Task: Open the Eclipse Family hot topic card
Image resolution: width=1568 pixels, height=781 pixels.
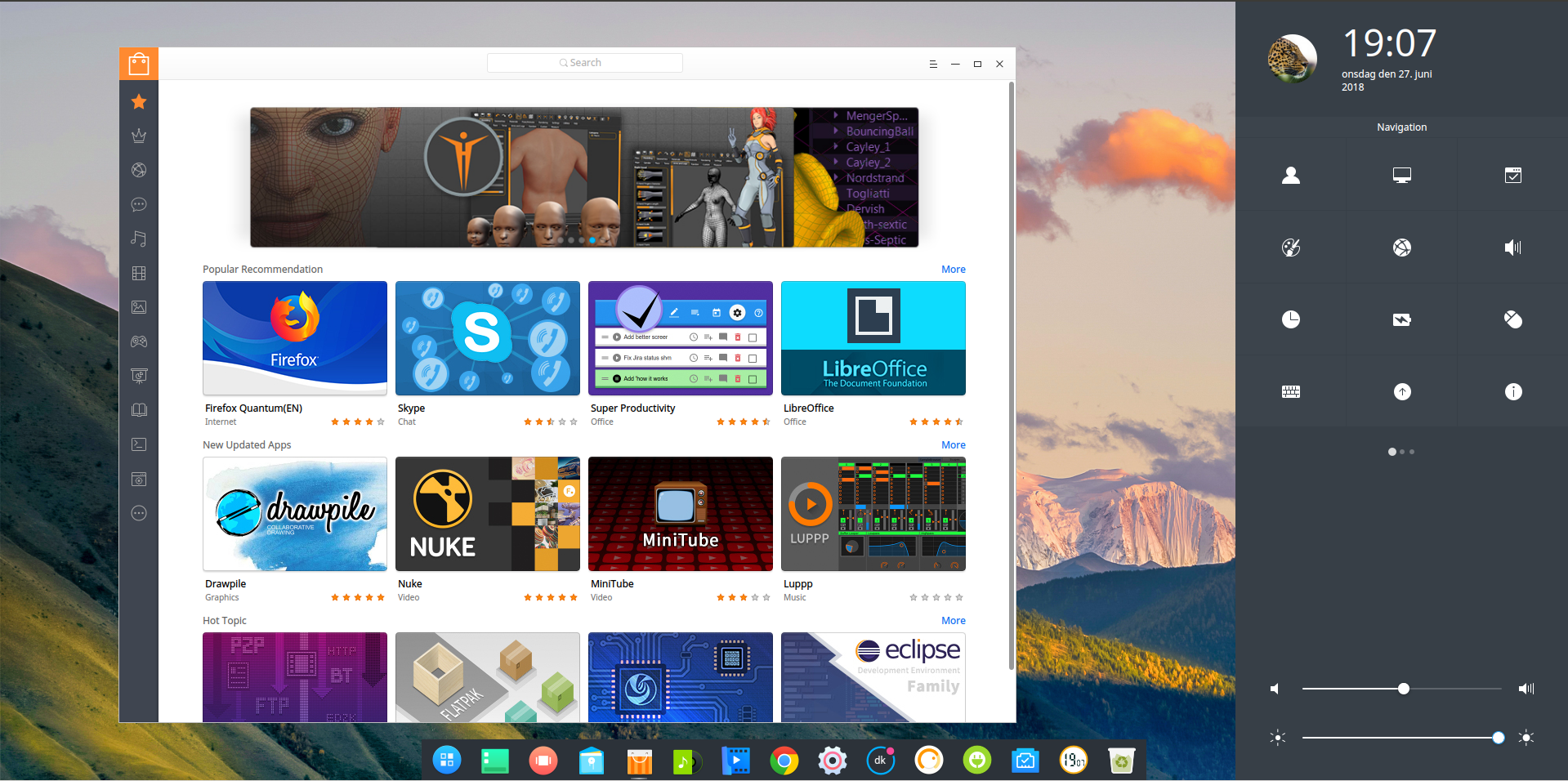Action: pyautogui.click(x=873, y=677)
